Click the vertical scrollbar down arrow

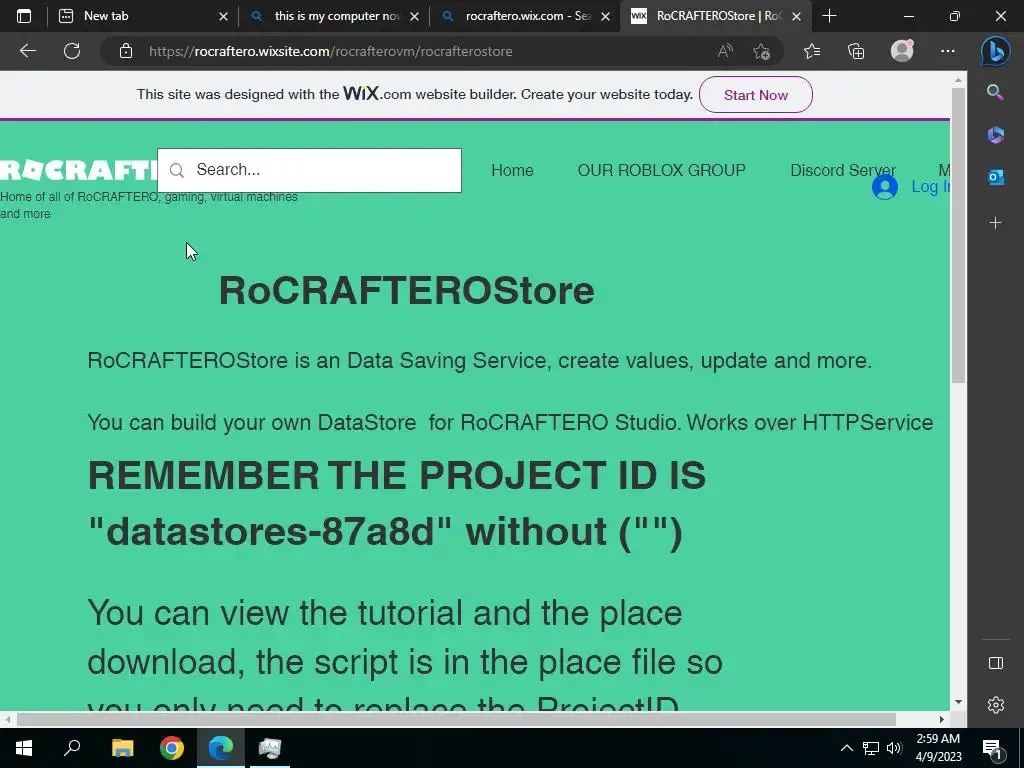(x=958, y=702)
